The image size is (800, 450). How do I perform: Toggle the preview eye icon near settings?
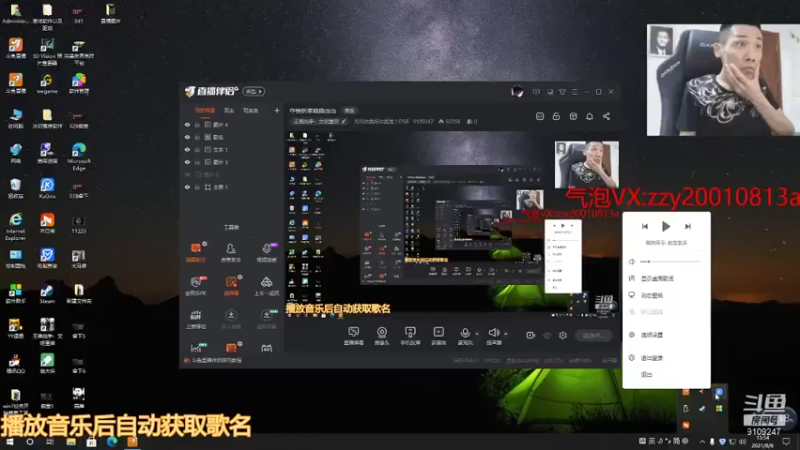point(547,335)
